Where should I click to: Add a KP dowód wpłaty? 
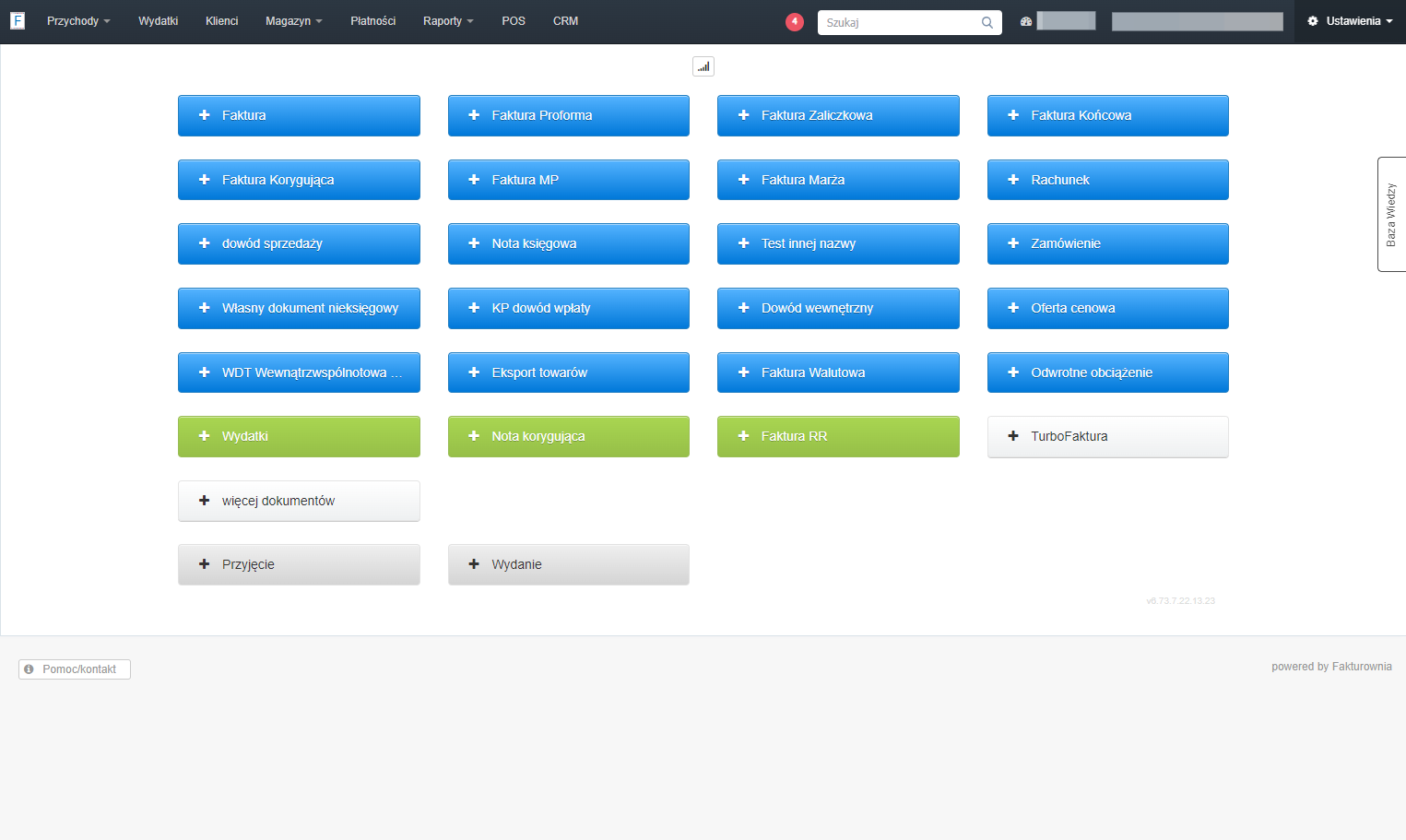pyautogui.click(x=569, y=308)
